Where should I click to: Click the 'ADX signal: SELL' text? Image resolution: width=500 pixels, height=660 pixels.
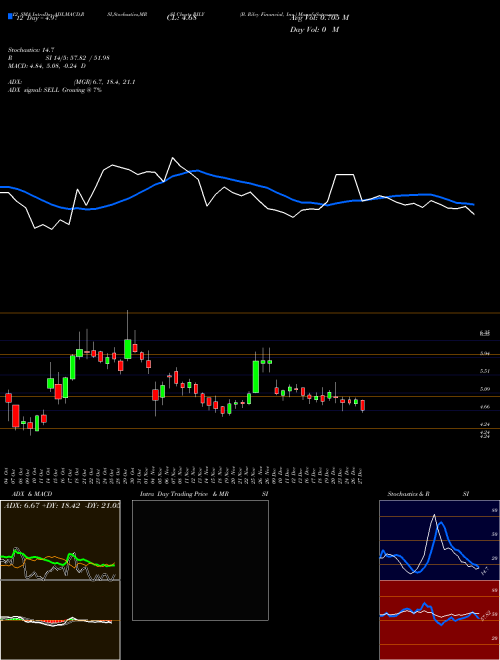[x=34, y=90]
